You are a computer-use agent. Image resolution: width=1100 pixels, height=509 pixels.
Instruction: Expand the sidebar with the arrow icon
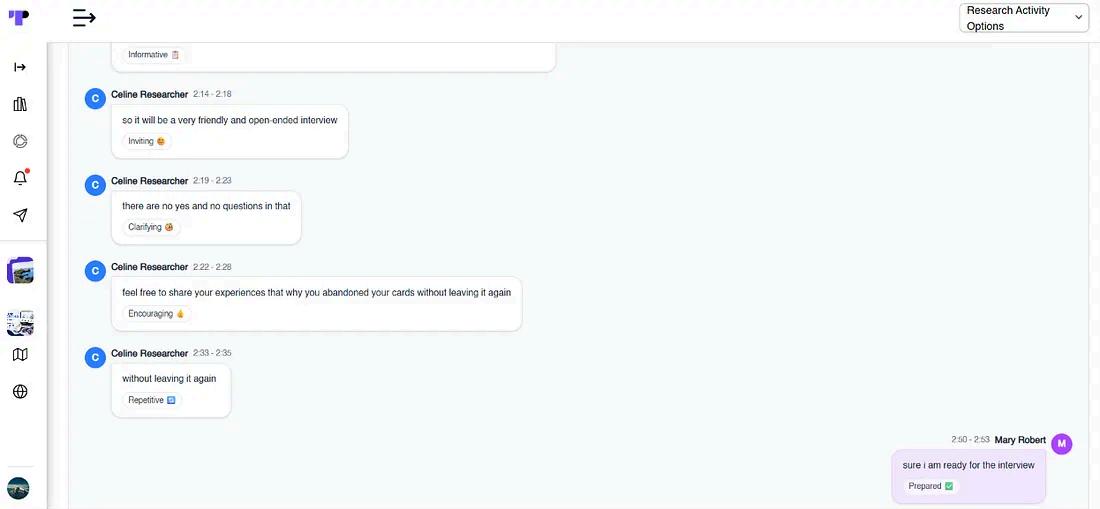(20, 67)
